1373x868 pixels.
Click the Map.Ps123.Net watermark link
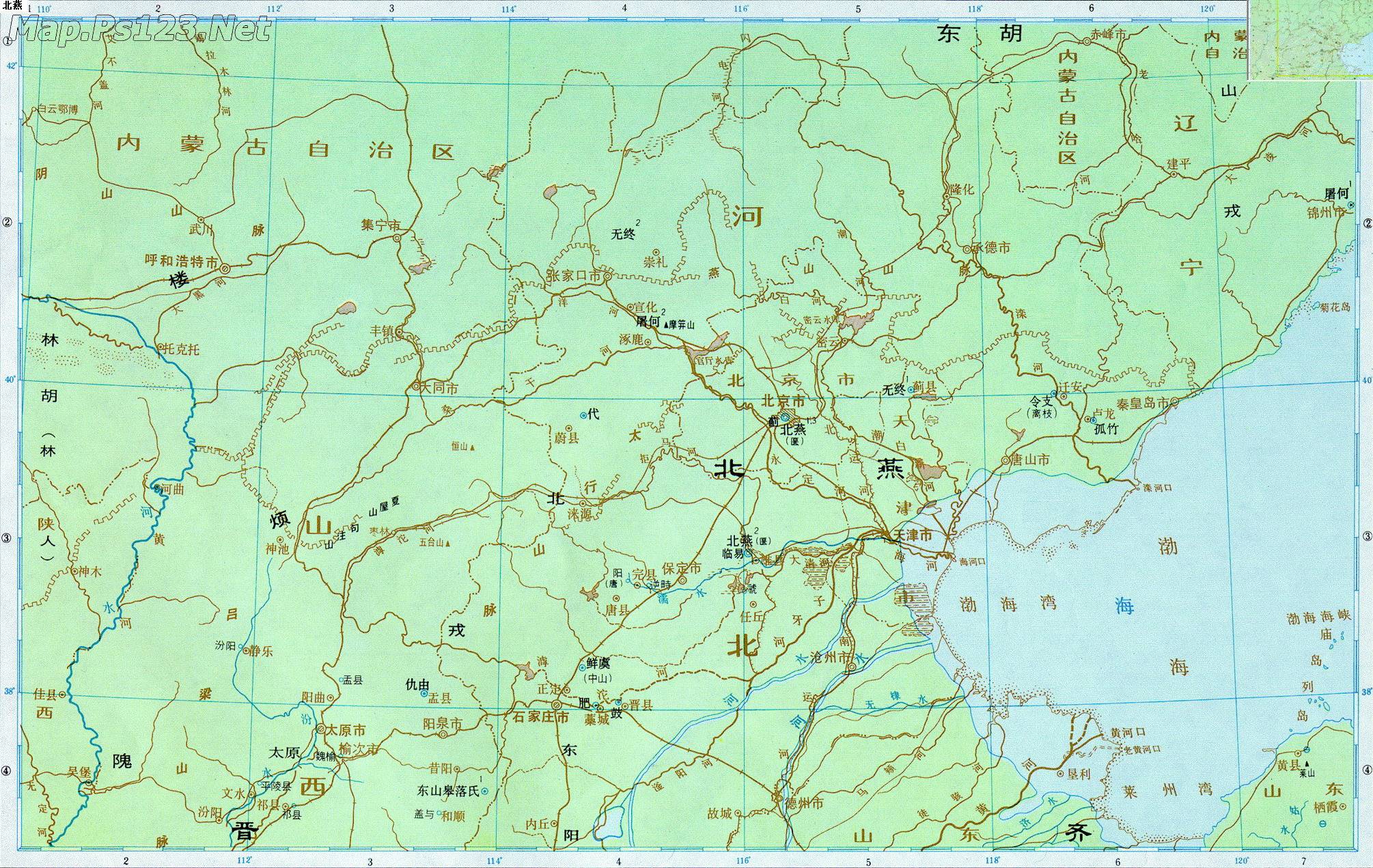pyautogui.click(x=140, y=29)
